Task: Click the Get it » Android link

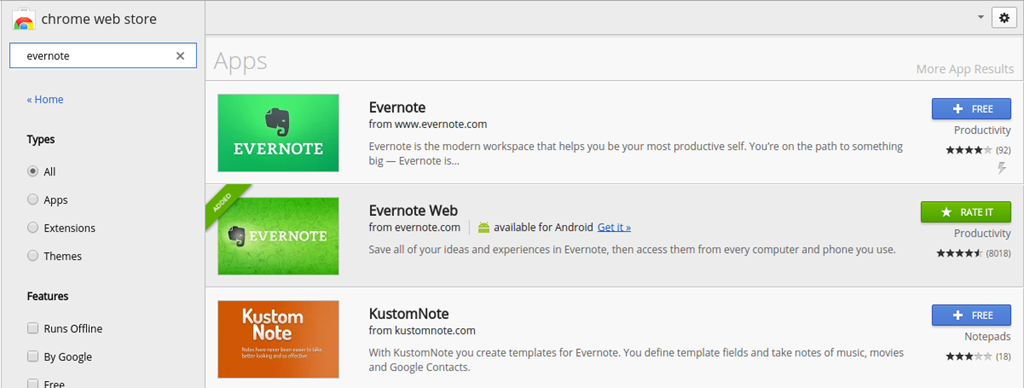Action: pyautogui.click(x=614, y=227)
